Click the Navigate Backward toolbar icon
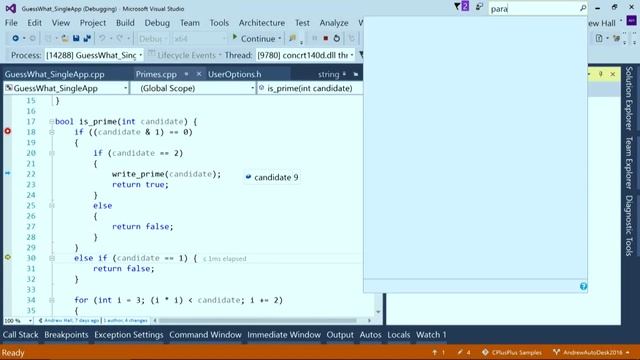The width and height of the screenshot is (640, 360). 15,38
